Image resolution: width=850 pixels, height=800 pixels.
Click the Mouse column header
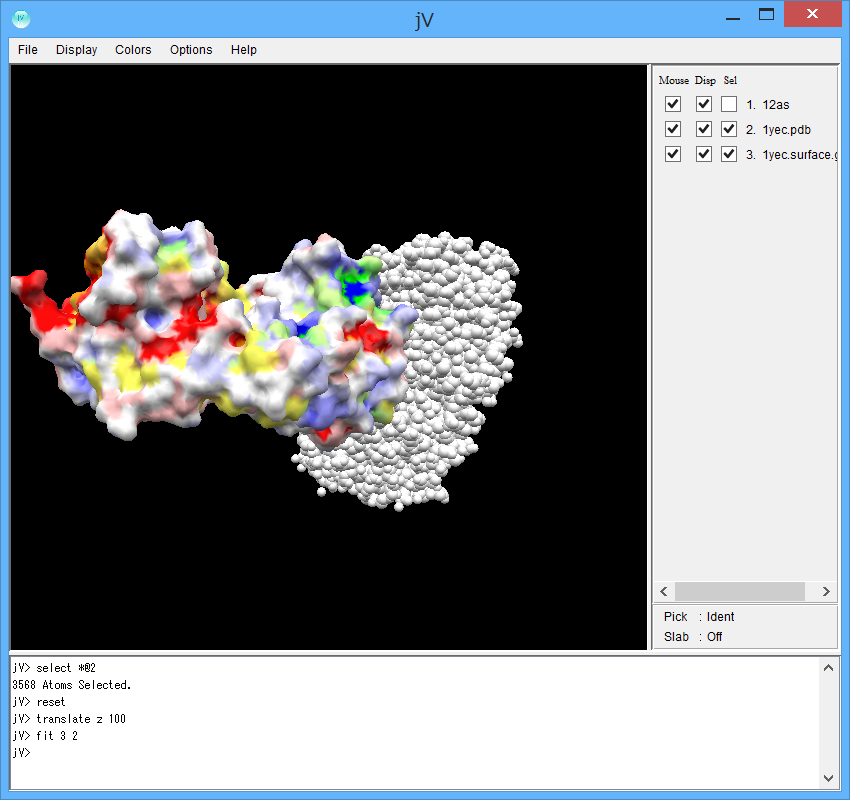click(x=674, y=80)
